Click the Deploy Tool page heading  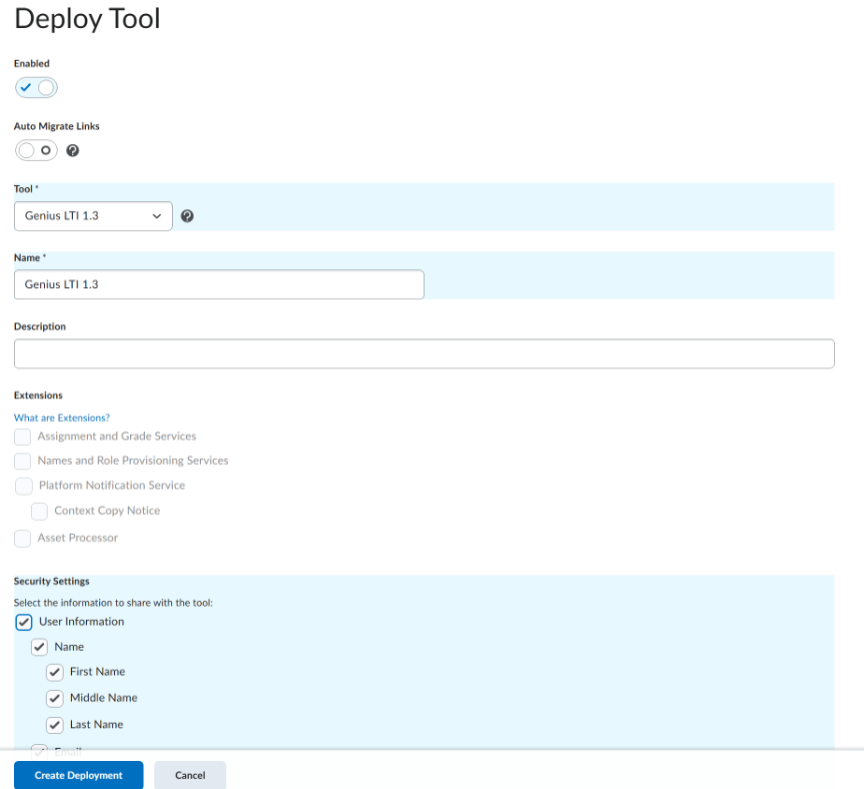(x=87, y=19)
